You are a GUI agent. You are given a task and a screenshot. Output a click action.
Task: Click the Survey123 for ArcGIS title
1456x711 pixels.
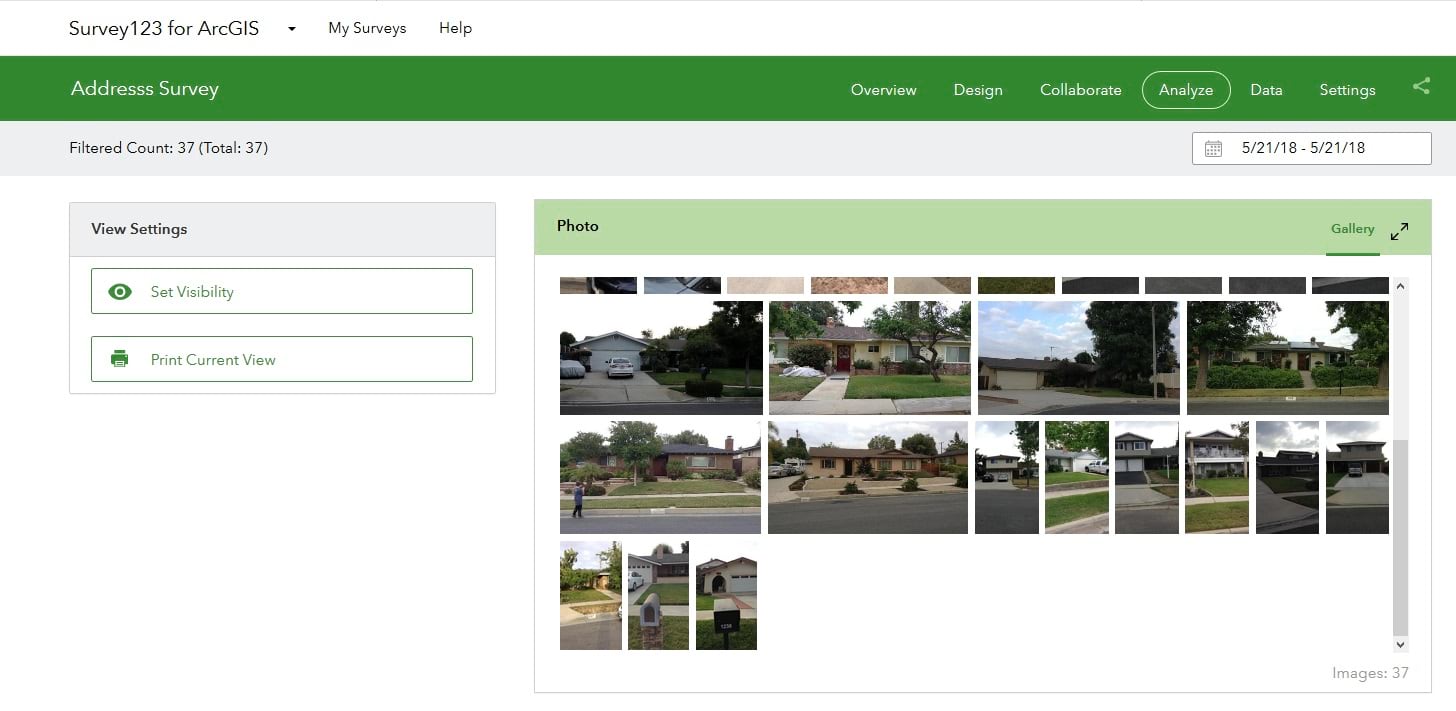(164, 28)
